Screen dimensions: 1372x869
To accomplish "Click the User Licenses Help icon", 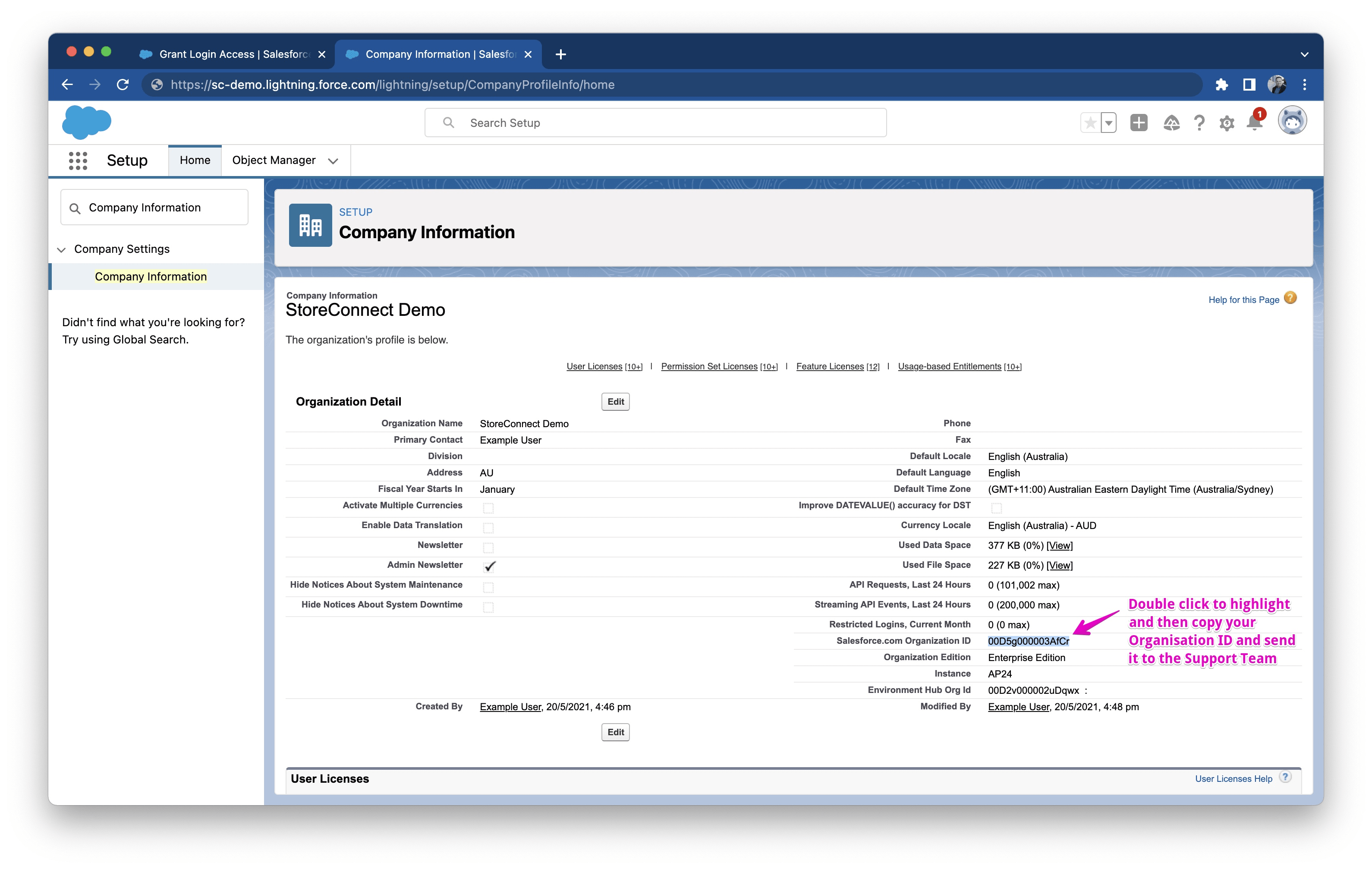I will click(x=1286, y=776).
